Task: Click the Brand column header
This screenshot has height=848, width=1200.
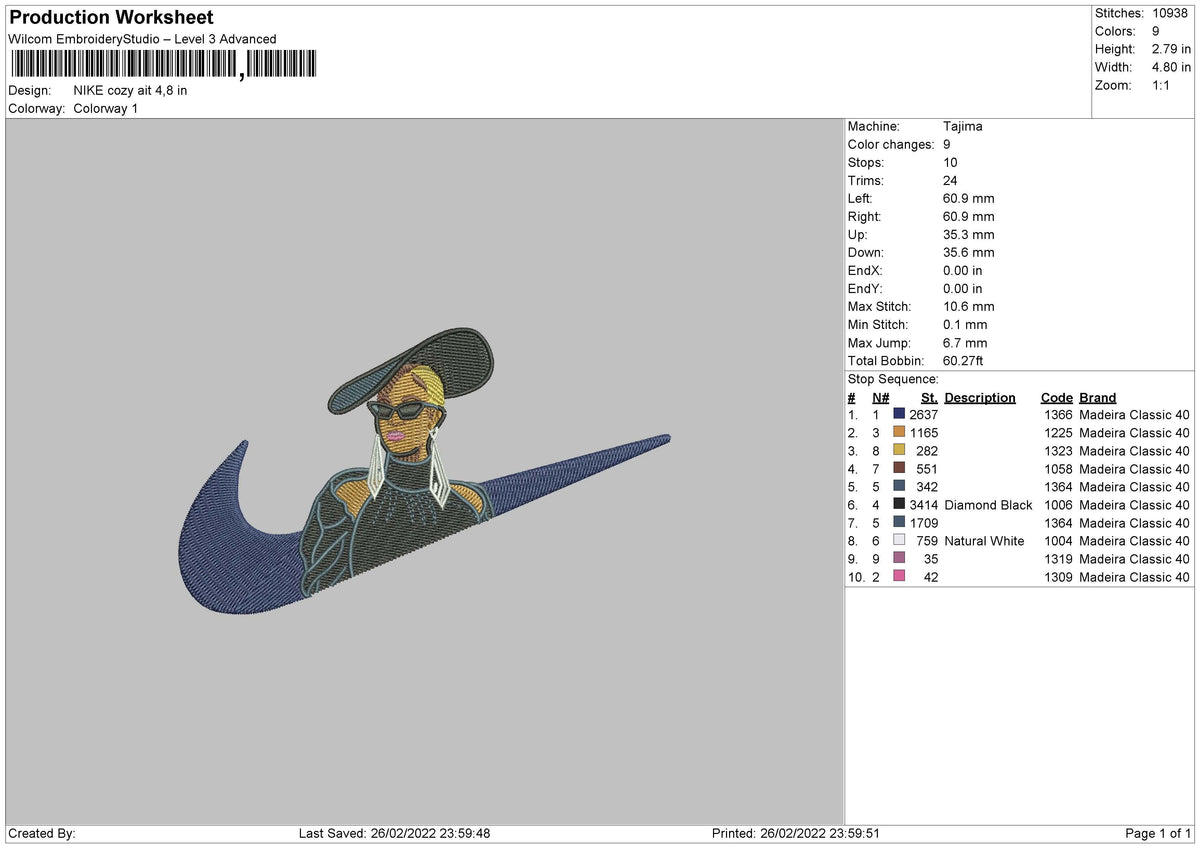Action: (1097, 398)
